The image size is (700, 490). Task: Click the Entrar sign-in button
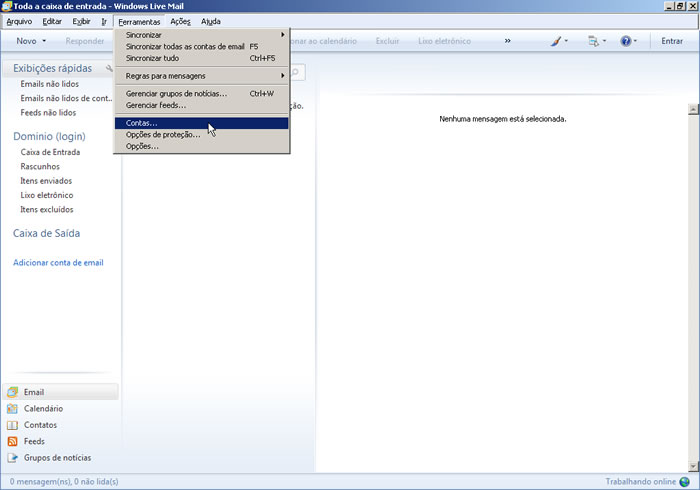click(x=672, y=41)
